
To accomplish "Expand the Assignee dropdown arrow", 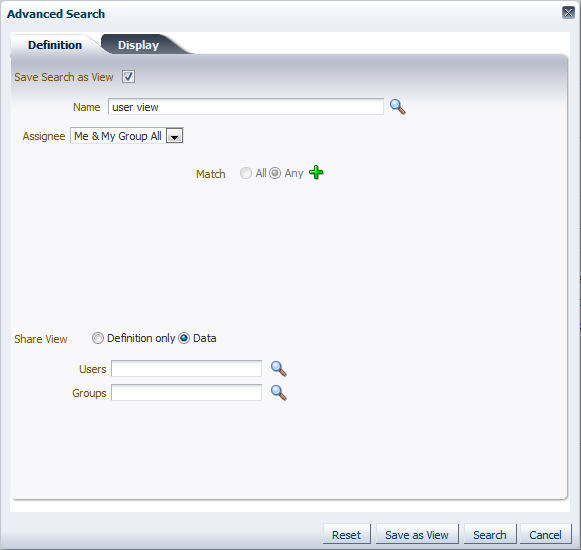I will (175, 136).
